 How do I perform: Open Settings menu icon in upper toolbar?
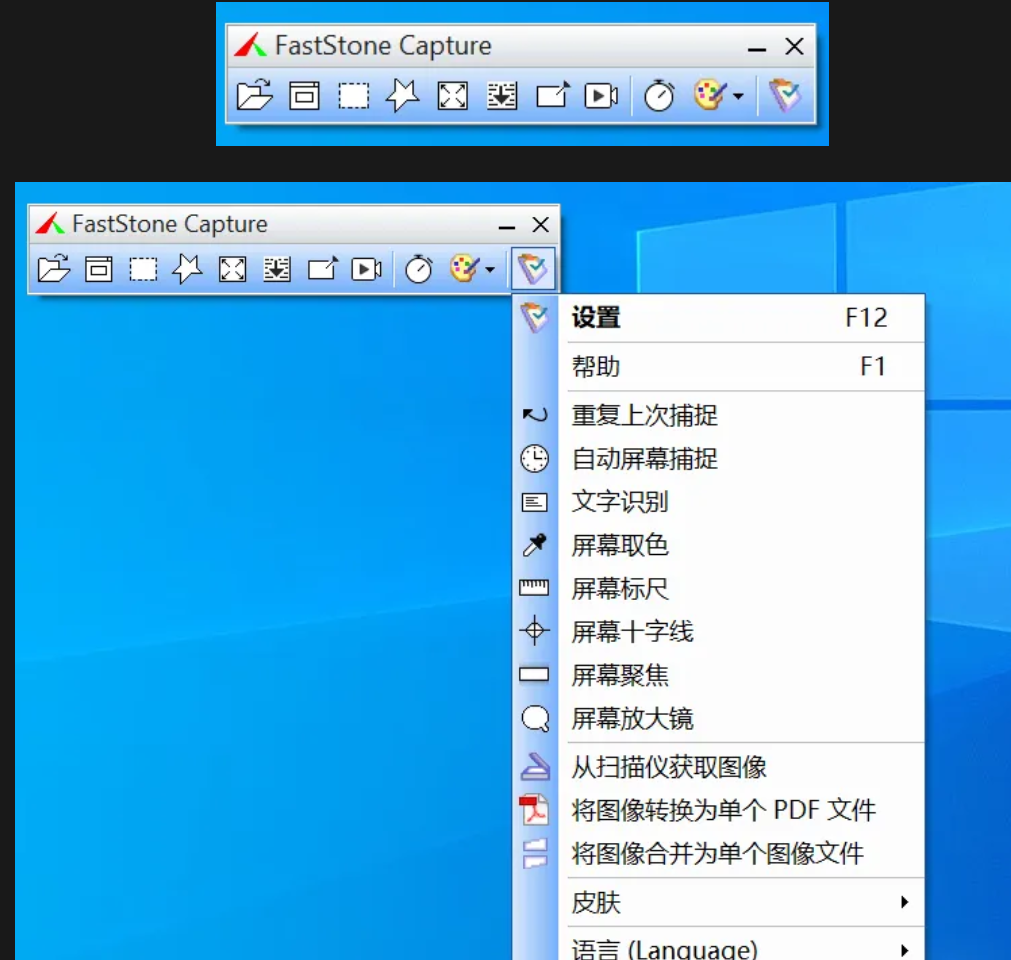785,95
